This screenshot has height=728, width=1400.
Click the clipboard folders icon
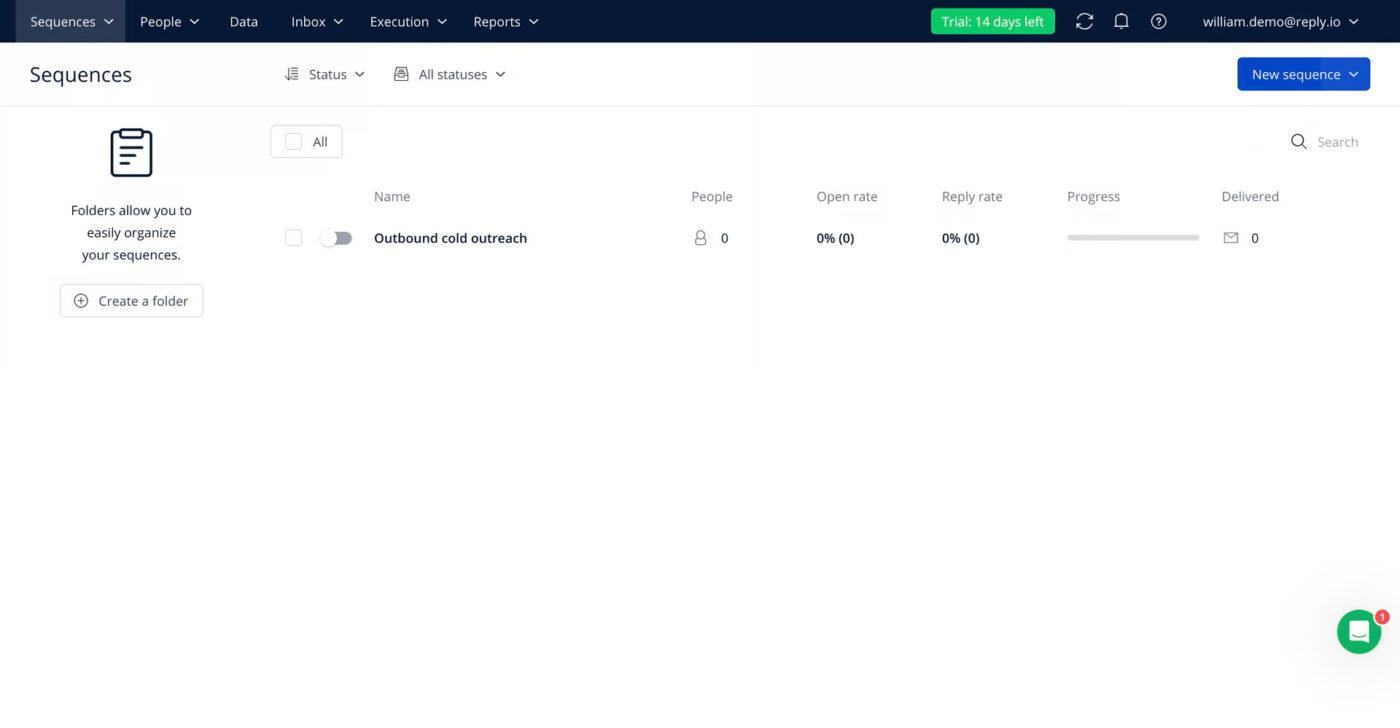pyautogui.click(x=131, y=153)
